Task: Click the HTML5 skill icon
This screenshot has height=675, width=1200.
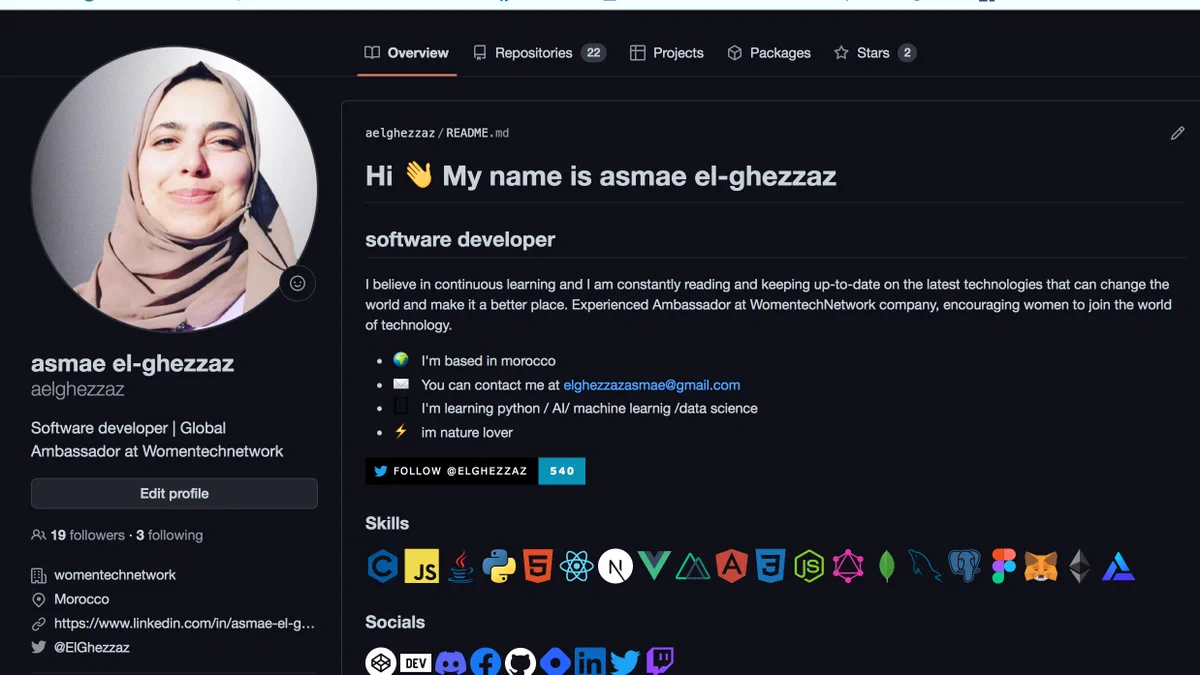Action: [x=538, y=567]
